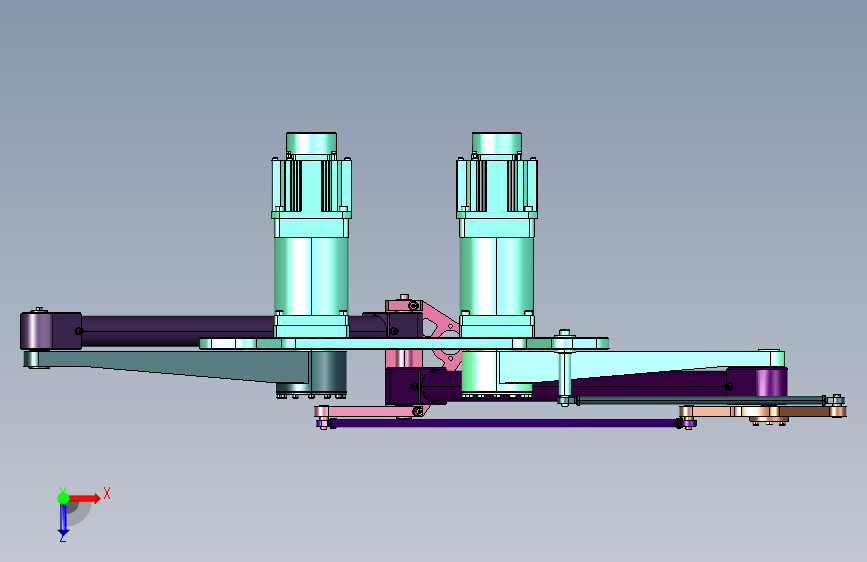867x562 pixels.
Task: Select the left cyan motor on the model
Action: [x=311, y=235]
